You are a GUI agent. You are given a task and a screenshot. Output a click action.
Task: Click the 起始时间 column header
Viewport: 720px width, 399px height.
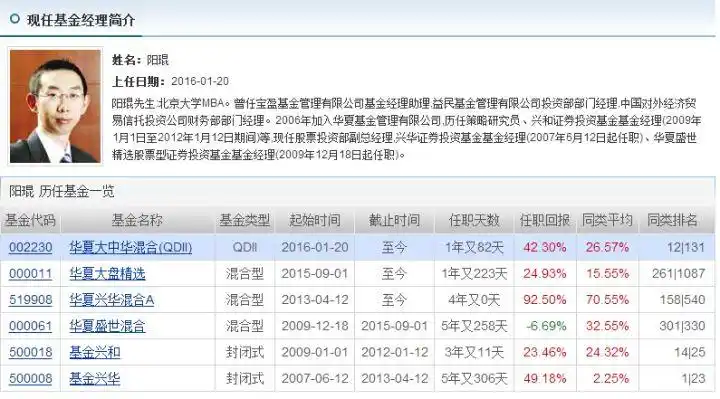tap(315, 220)
